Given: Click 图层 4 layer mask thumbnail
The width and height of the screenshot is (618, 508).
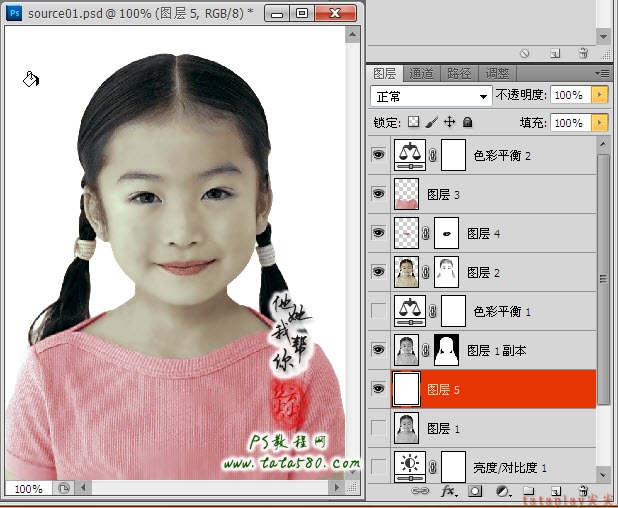Looking at the screenshot, I should click(x=446, y=233).
